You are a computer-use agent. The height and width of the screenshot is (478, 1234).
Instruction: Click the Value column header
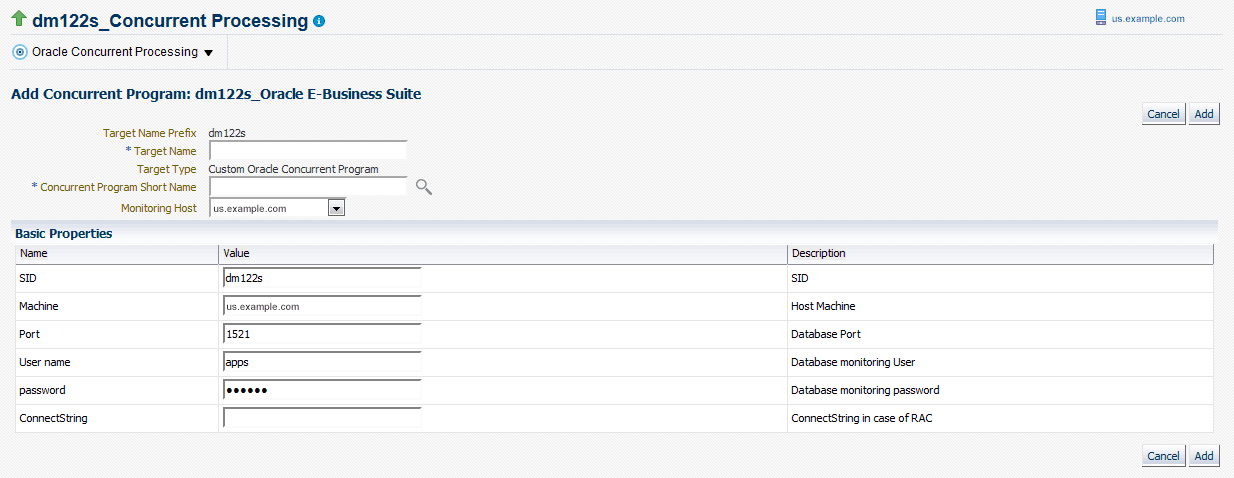coord(503,254)
